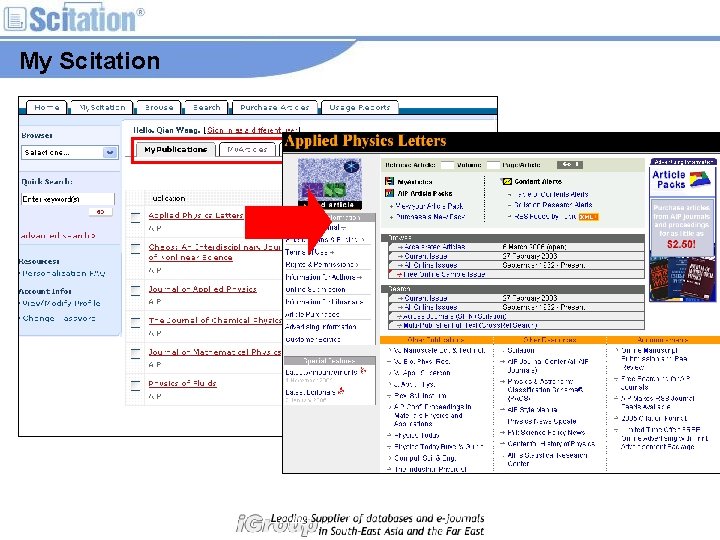Open Browse section Current Issue link
Screen dimensions: 720x540
pyautogui.click(x=426, y=256)
